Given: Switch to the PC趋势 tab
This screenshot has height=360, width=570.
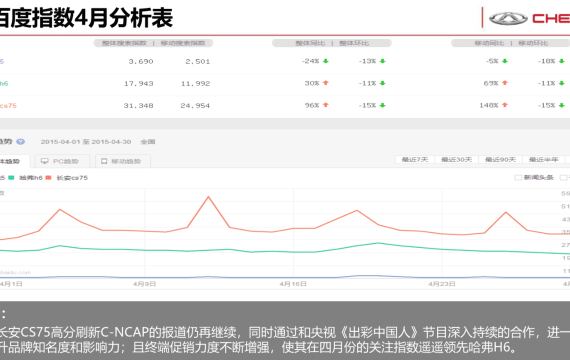Looking at the screenshot, I should pos(60,161).
